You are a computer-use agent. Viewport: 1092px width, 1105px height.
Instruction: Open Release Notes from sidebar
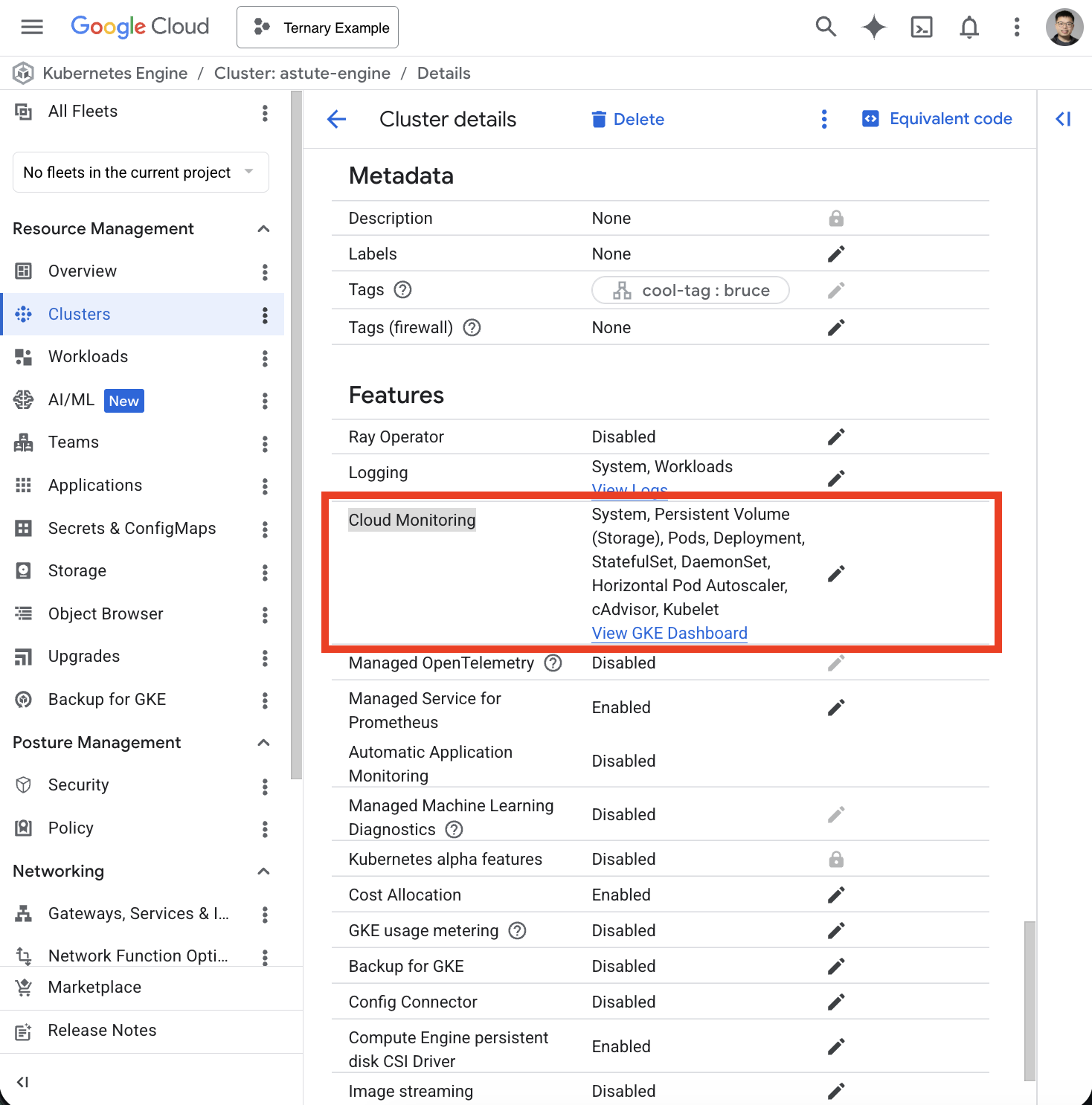click(x=102, y=1031)
